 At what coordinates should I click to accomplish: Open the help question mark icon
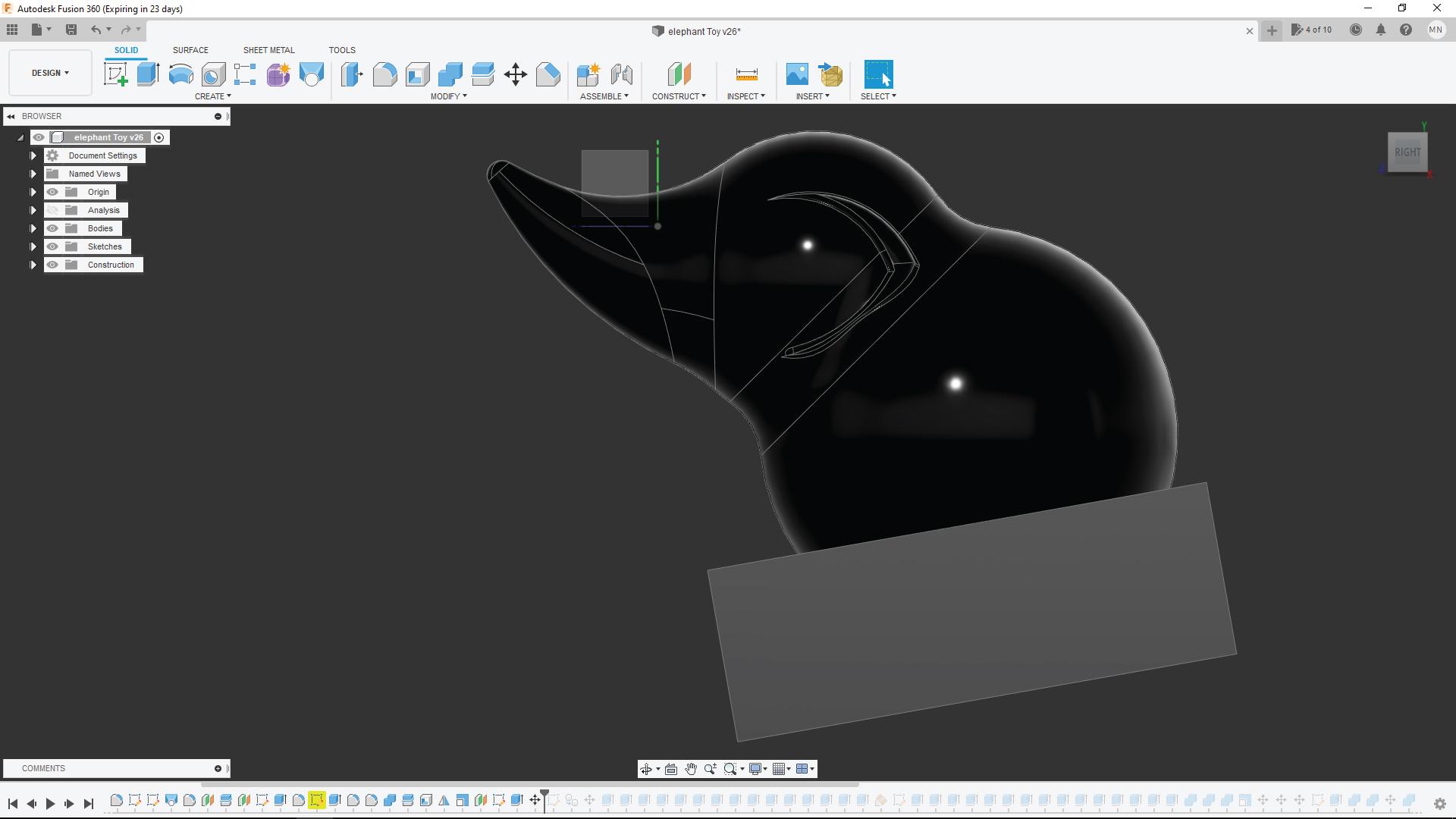[x=1406, y=30]
